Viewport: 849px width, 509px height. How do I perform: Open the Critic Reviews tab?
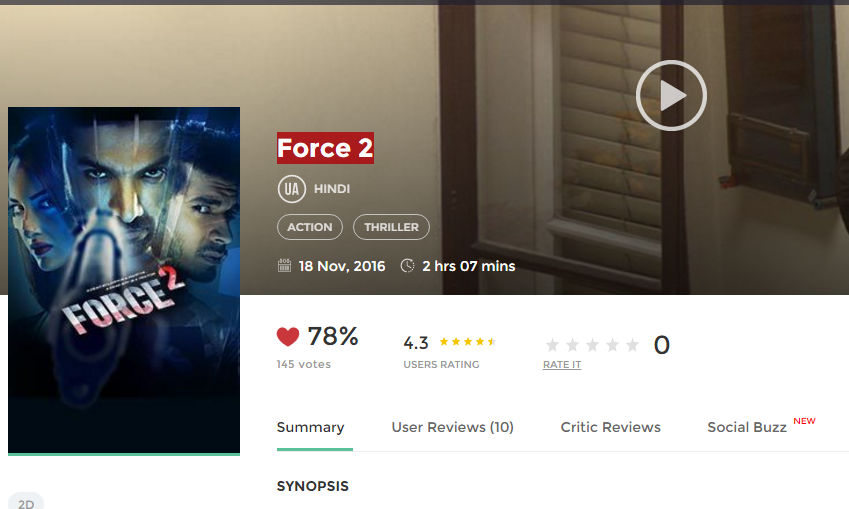(610, 427)
